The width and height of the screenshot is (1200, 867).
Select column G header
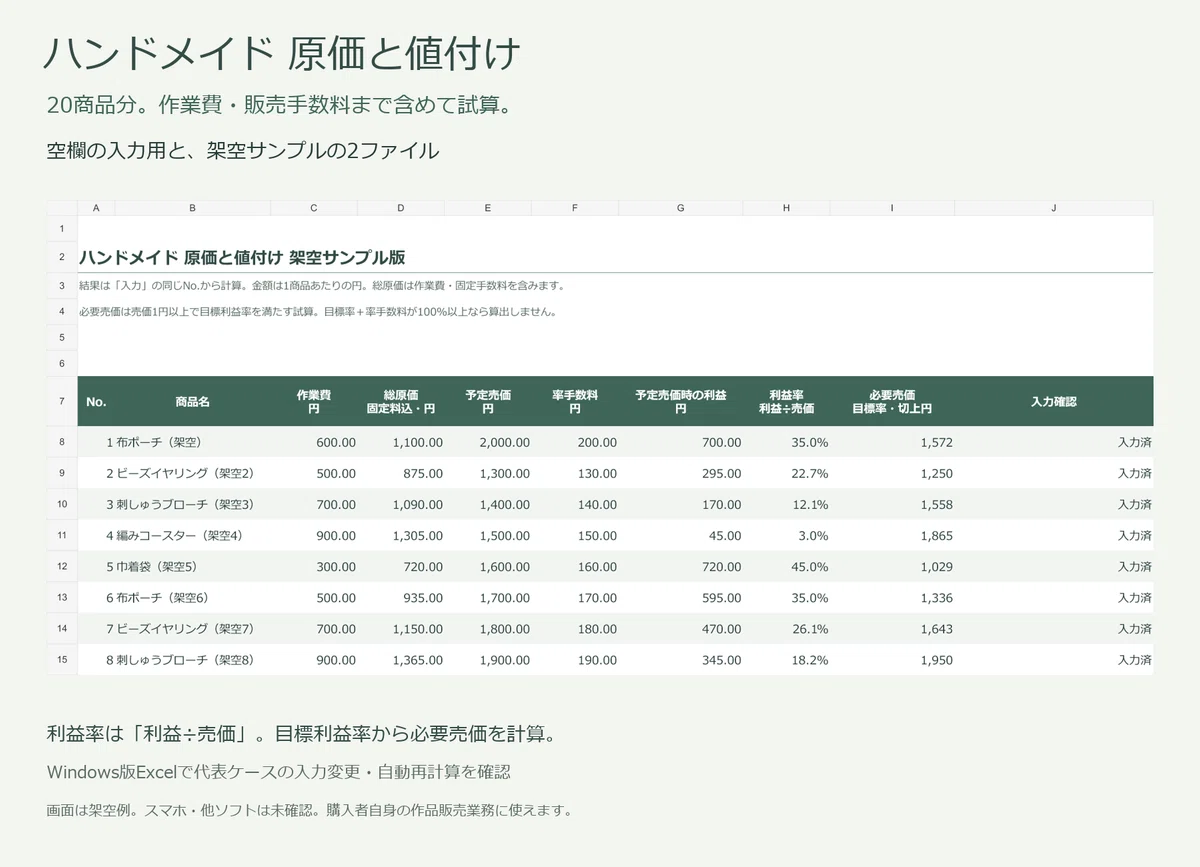(x=680, y=208)
